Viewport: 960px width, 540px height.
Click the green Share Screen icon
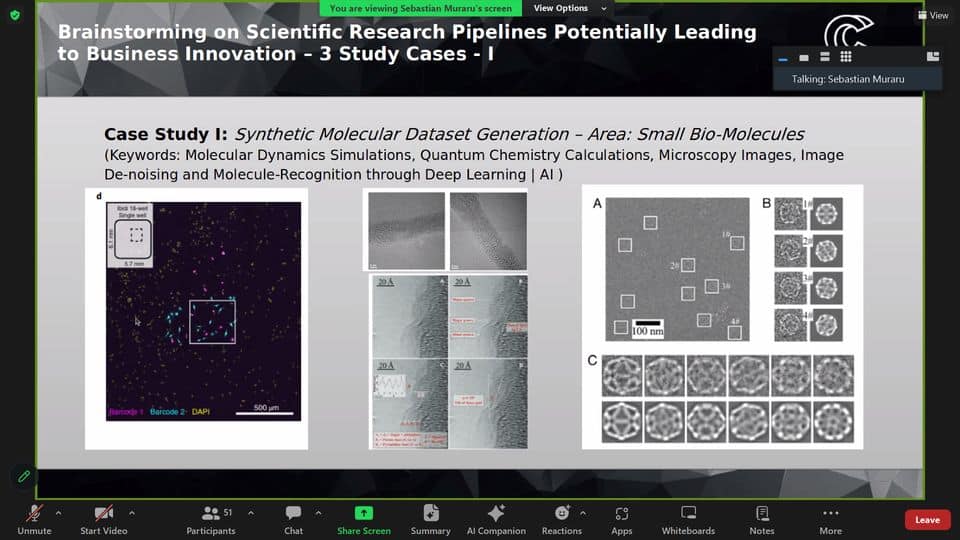pyautogui.click(x=363, y=514)
